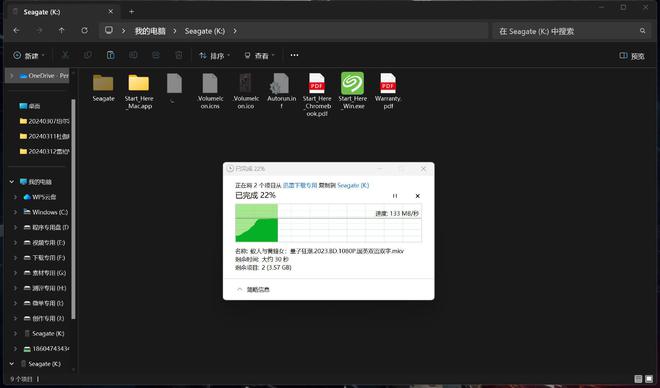Viewport: 660px width, 388px height.
Task: Collapse the expanded Seagate (K:) sidebar node
Action: (12, 364)
